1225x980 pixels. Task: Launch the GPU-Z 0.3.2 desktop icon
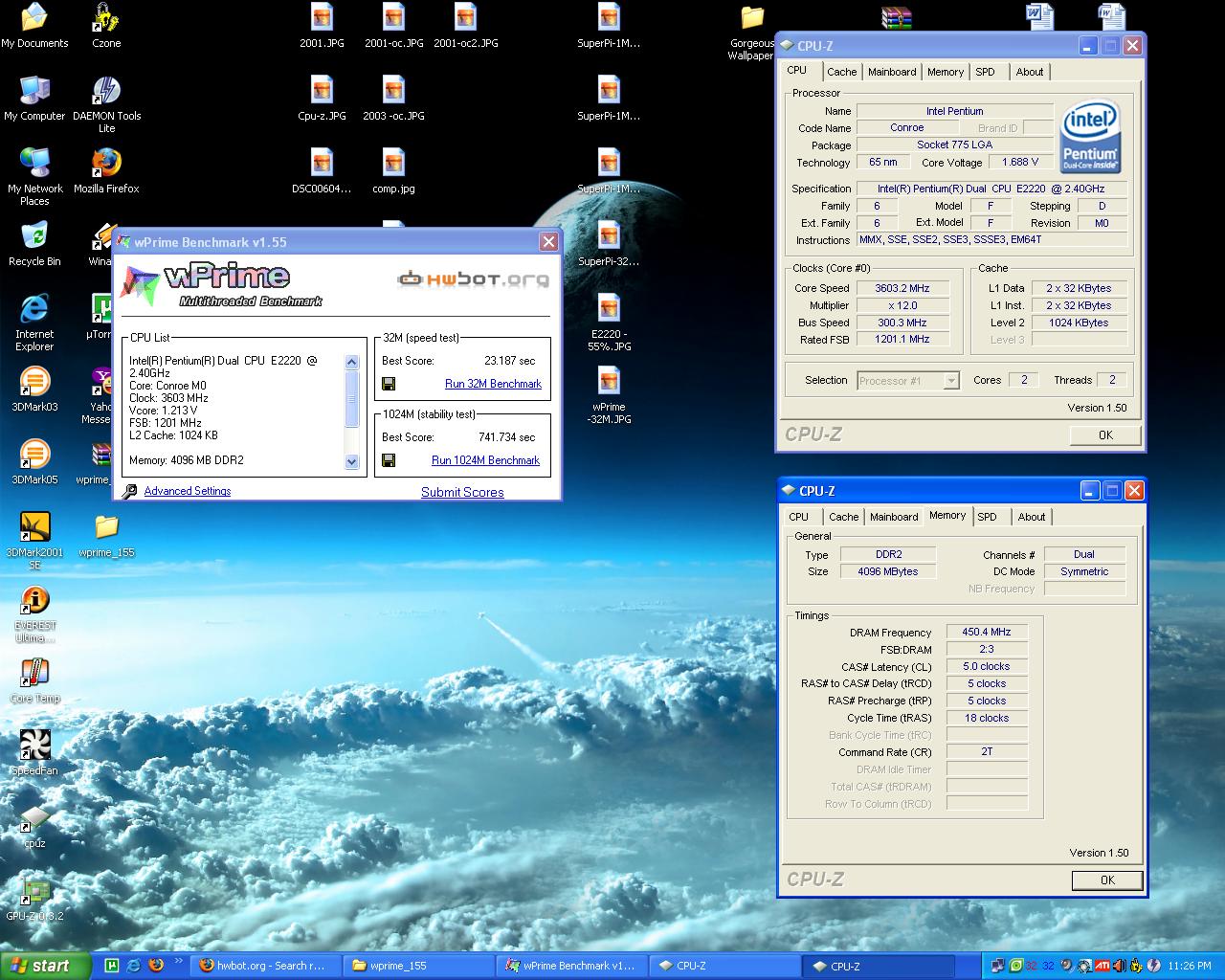[34, 898]
